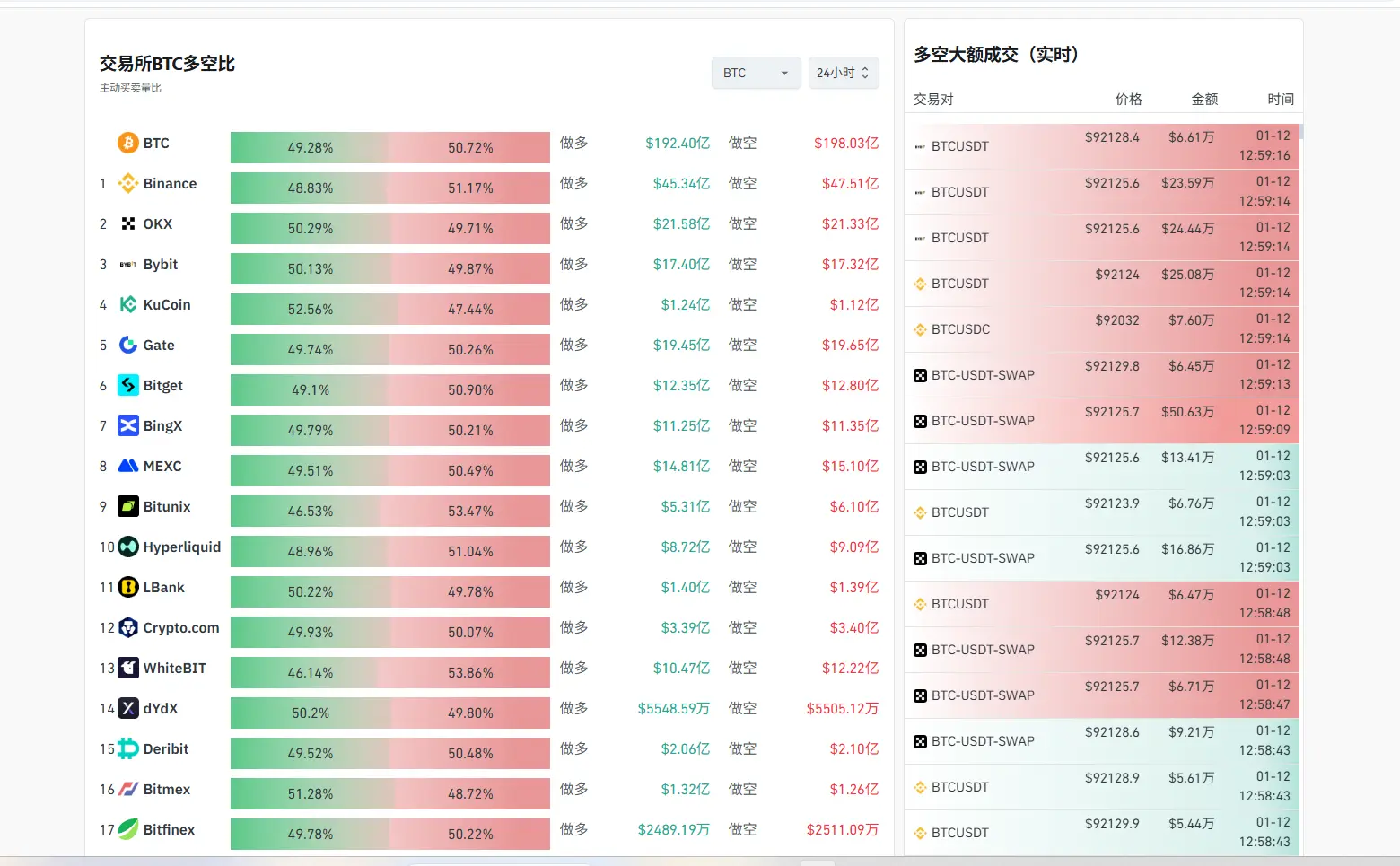Click the 金额 column header
This screenshot has width=1400, height=866.
point(1205,99)
